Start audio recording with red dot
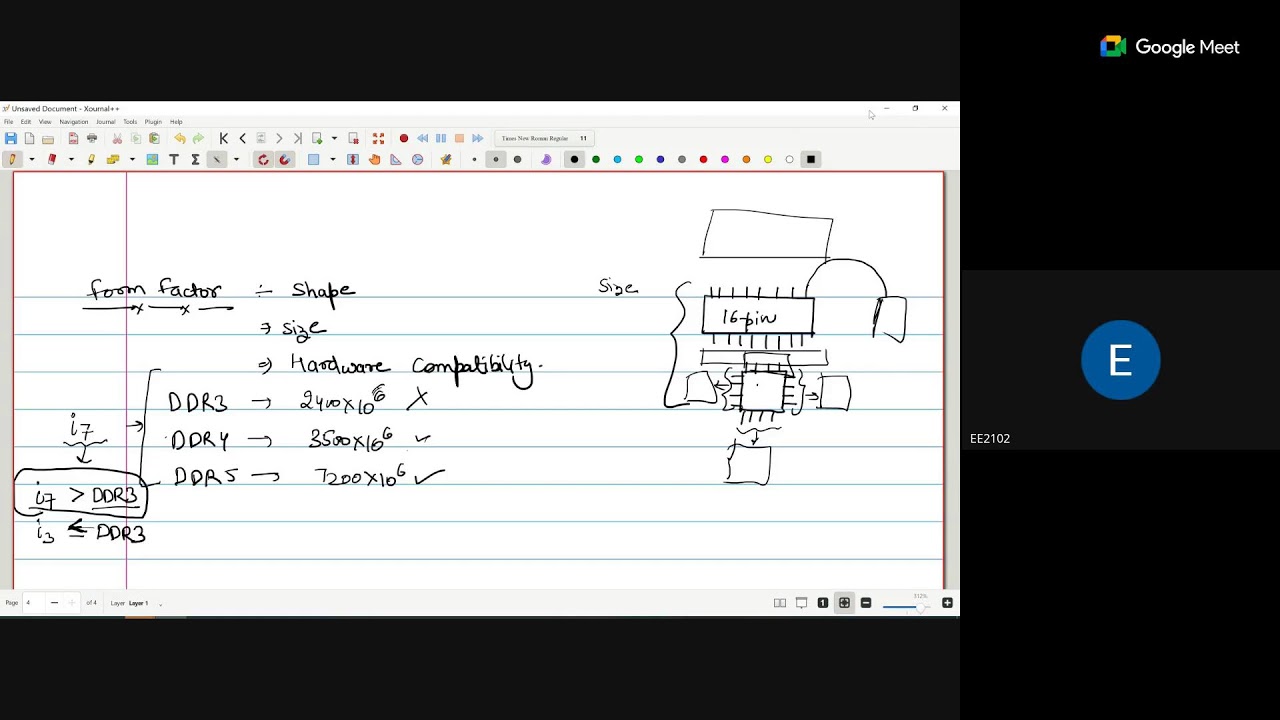 pyautogui.click(x=404, y=138)
